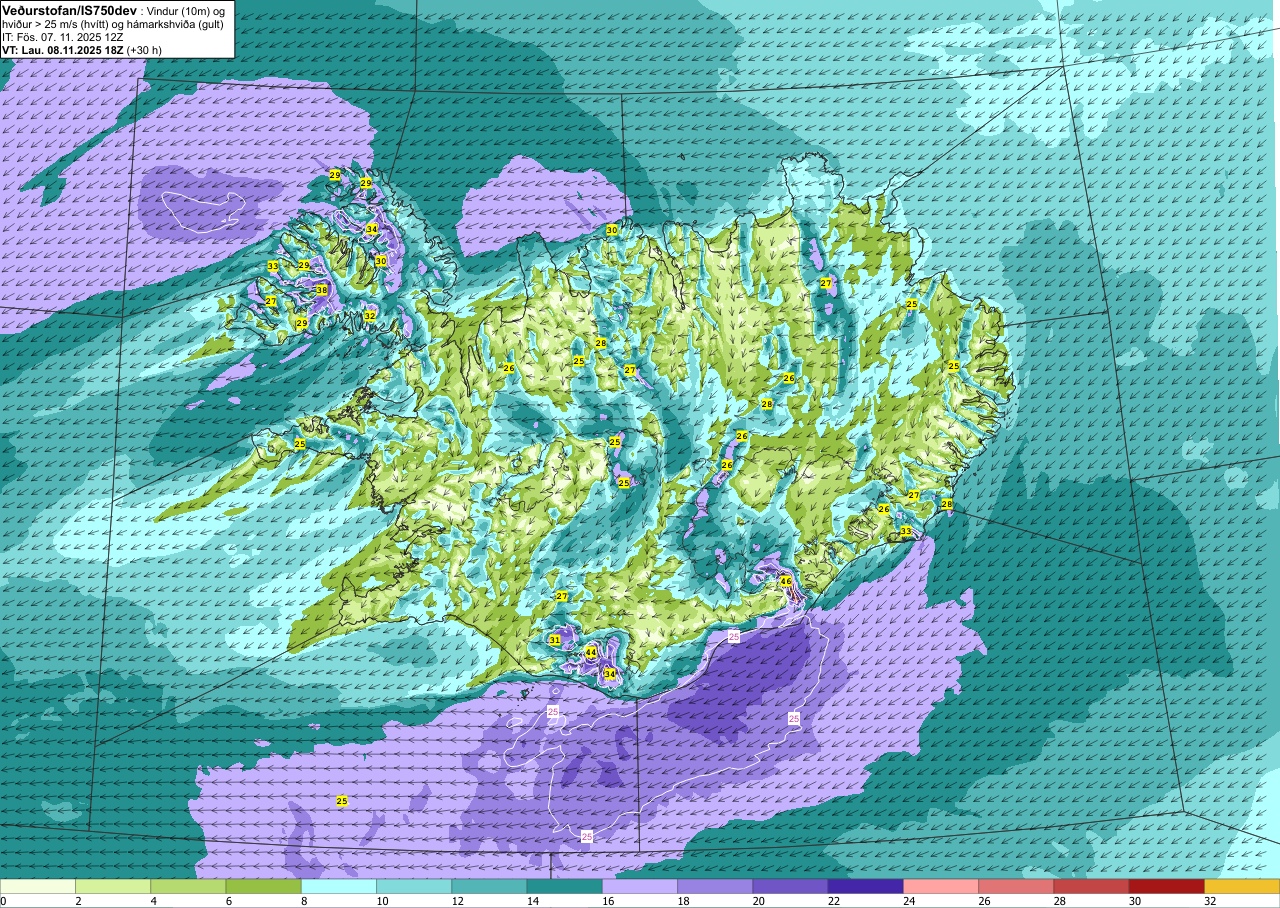Click the light pink swatch between 24 and 26
The height and width of the screenshot is (908, 1280).
(941, 886)
